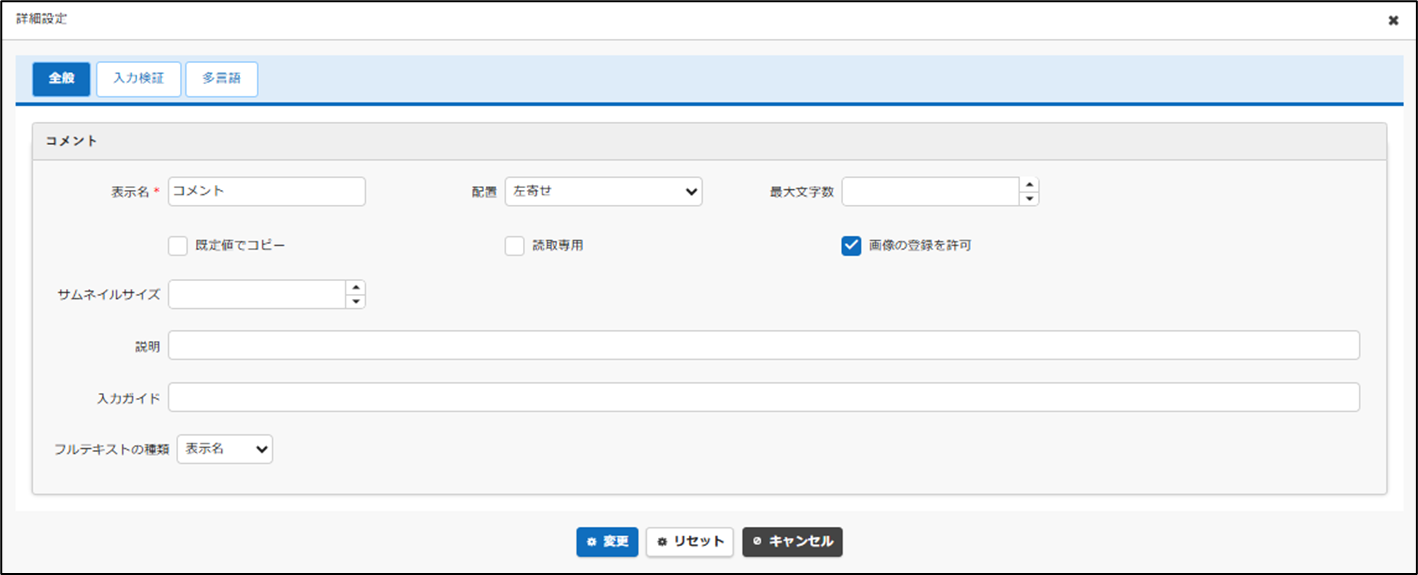The width and height of the screenshot is (1418, 575).
Task: Open the 多言語 tab
Action: pos(221,79)
